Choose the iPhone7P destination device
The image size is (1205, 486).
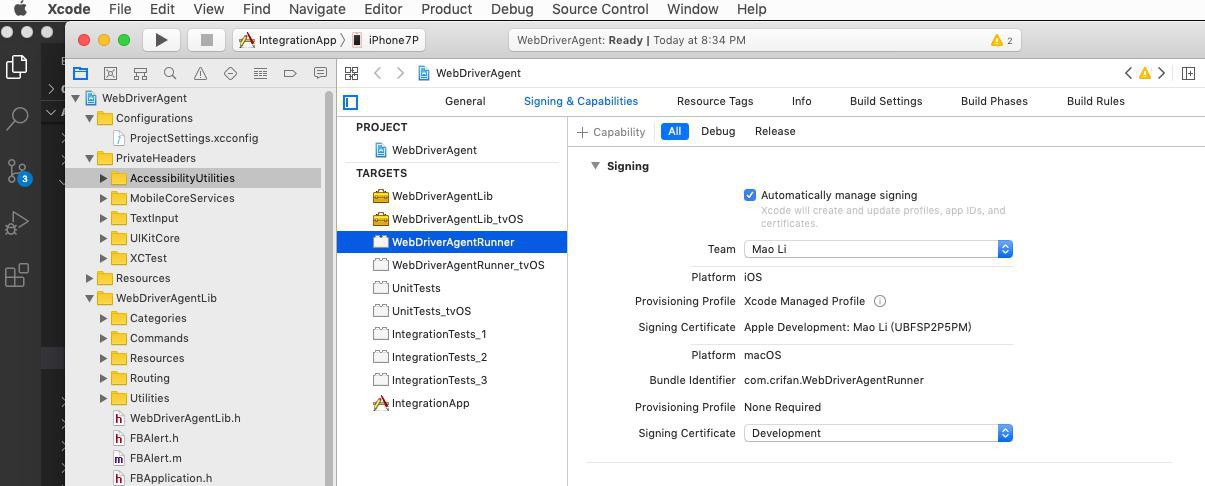(386, 40)
